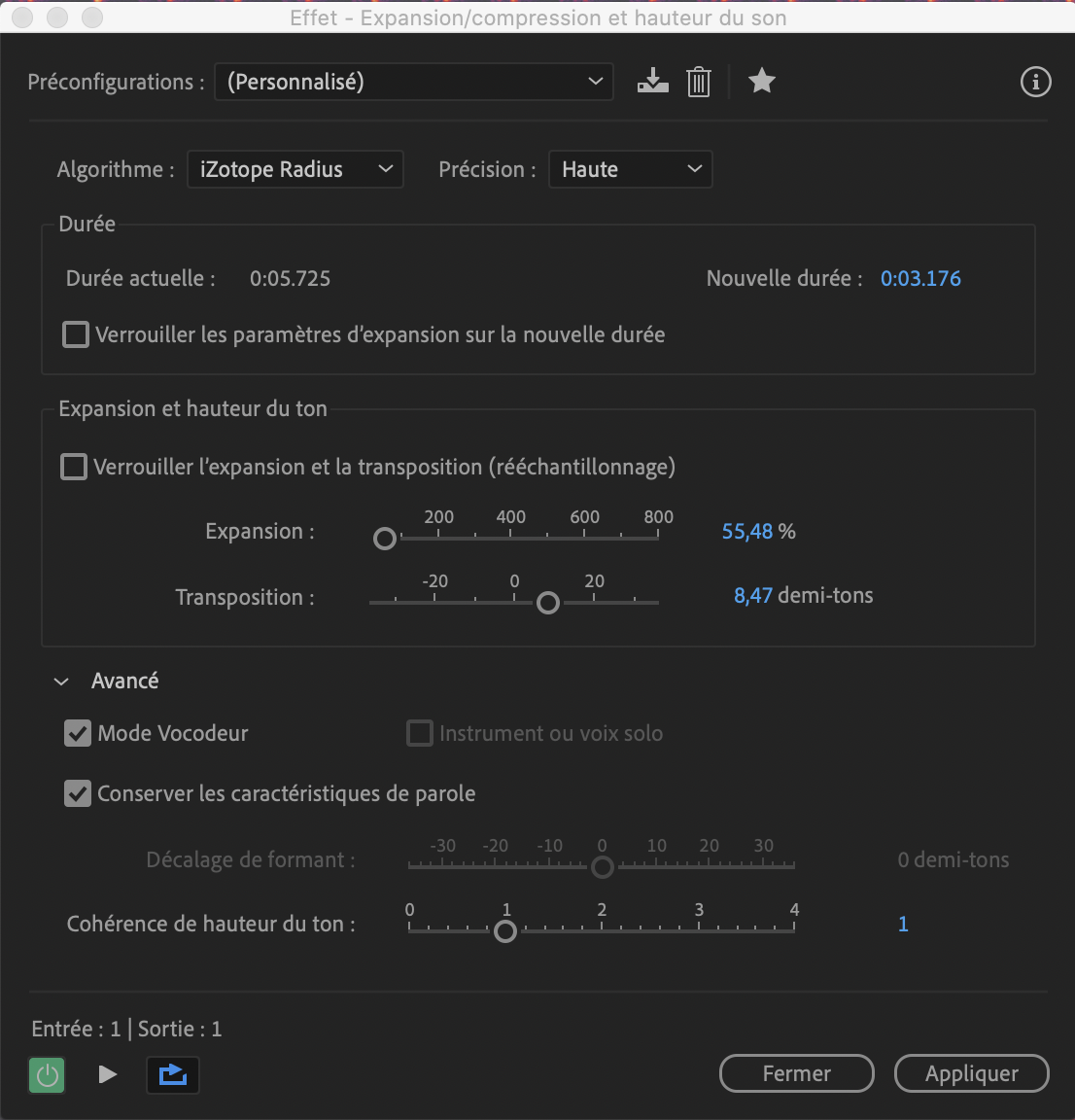Open the effect info help icon
This screenshot has height=1120, width=1075.
click(x=1035, y=83)
